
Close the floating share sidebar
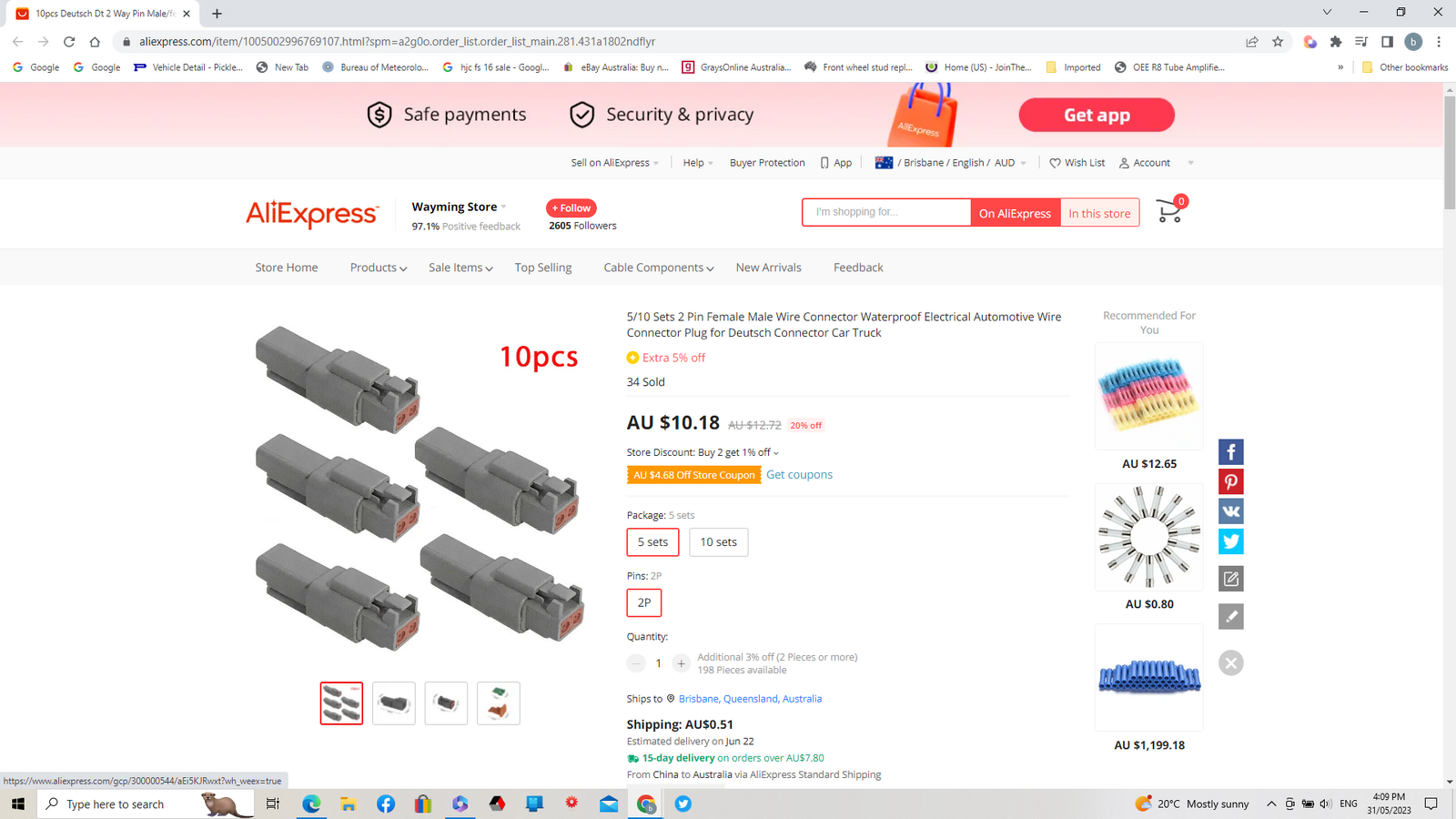click(1230, 662)
